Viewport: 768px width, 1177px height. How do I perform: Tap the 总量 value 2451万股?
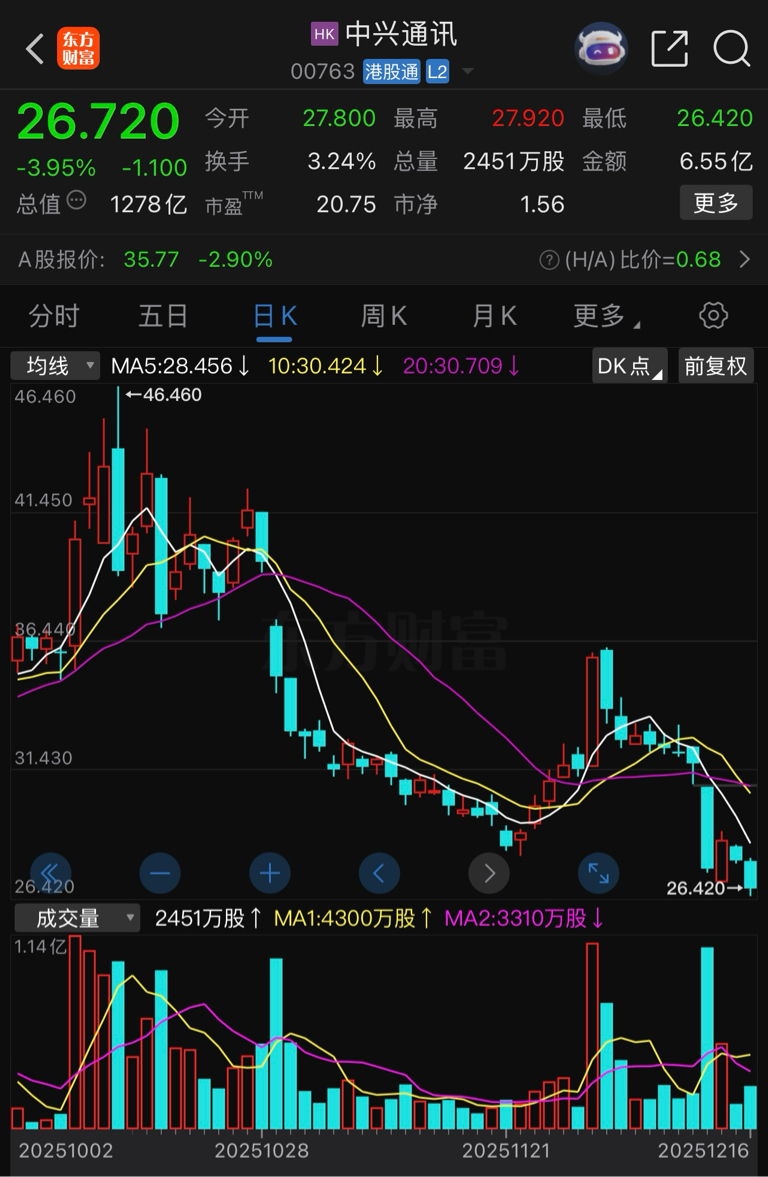click(514, 161)
